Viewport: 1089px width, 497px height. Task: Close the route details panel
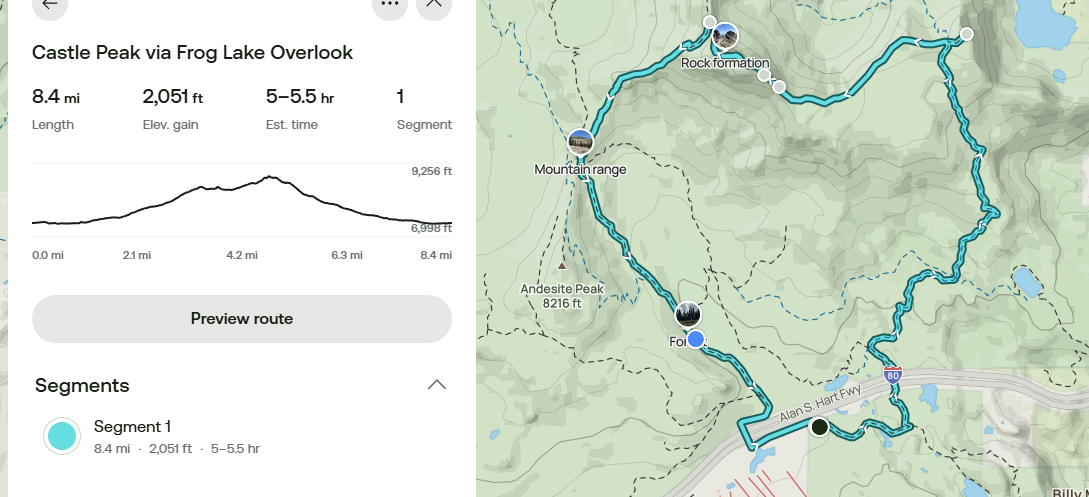[434, 4]
